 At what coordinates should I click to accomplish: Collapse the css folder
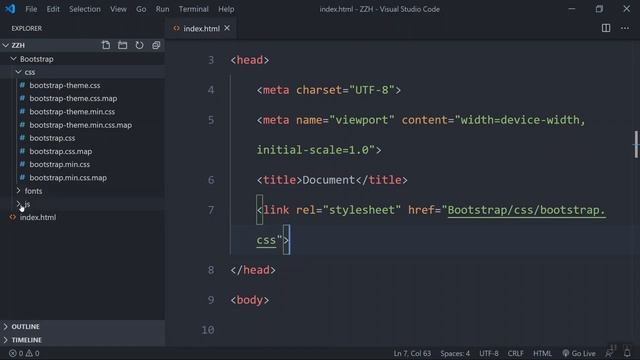coord(18,72)
